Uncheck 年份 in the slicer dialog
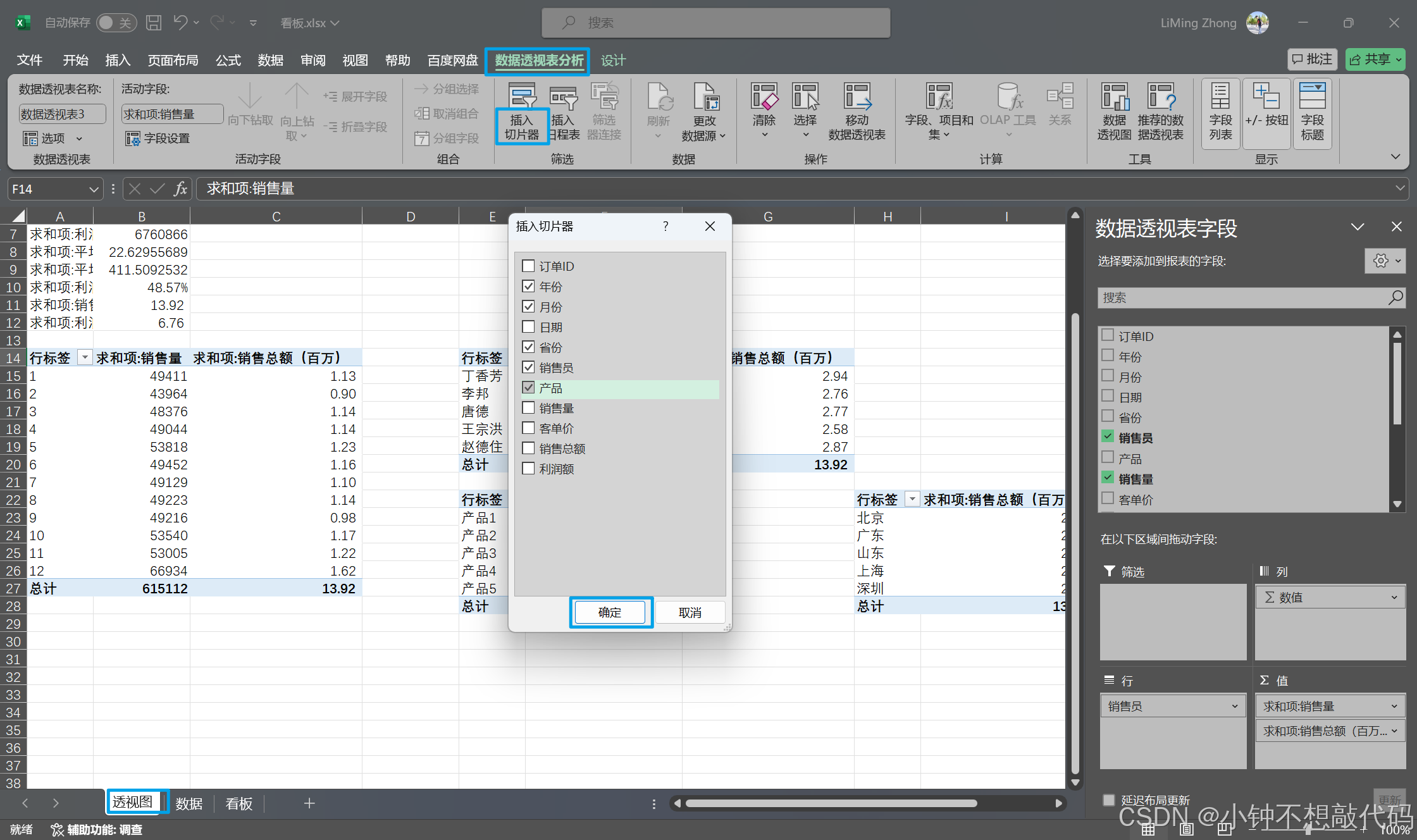This screenshot has width=1417, height=840. coord(528,286)
